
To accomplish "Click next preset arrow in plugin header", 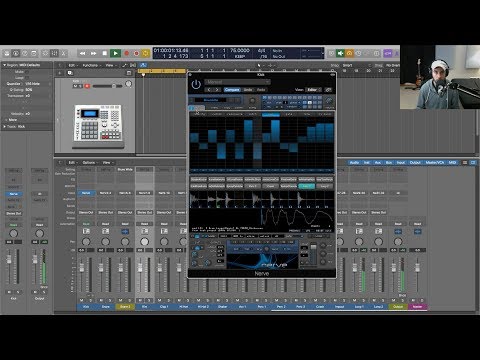I will pos(217,90).
